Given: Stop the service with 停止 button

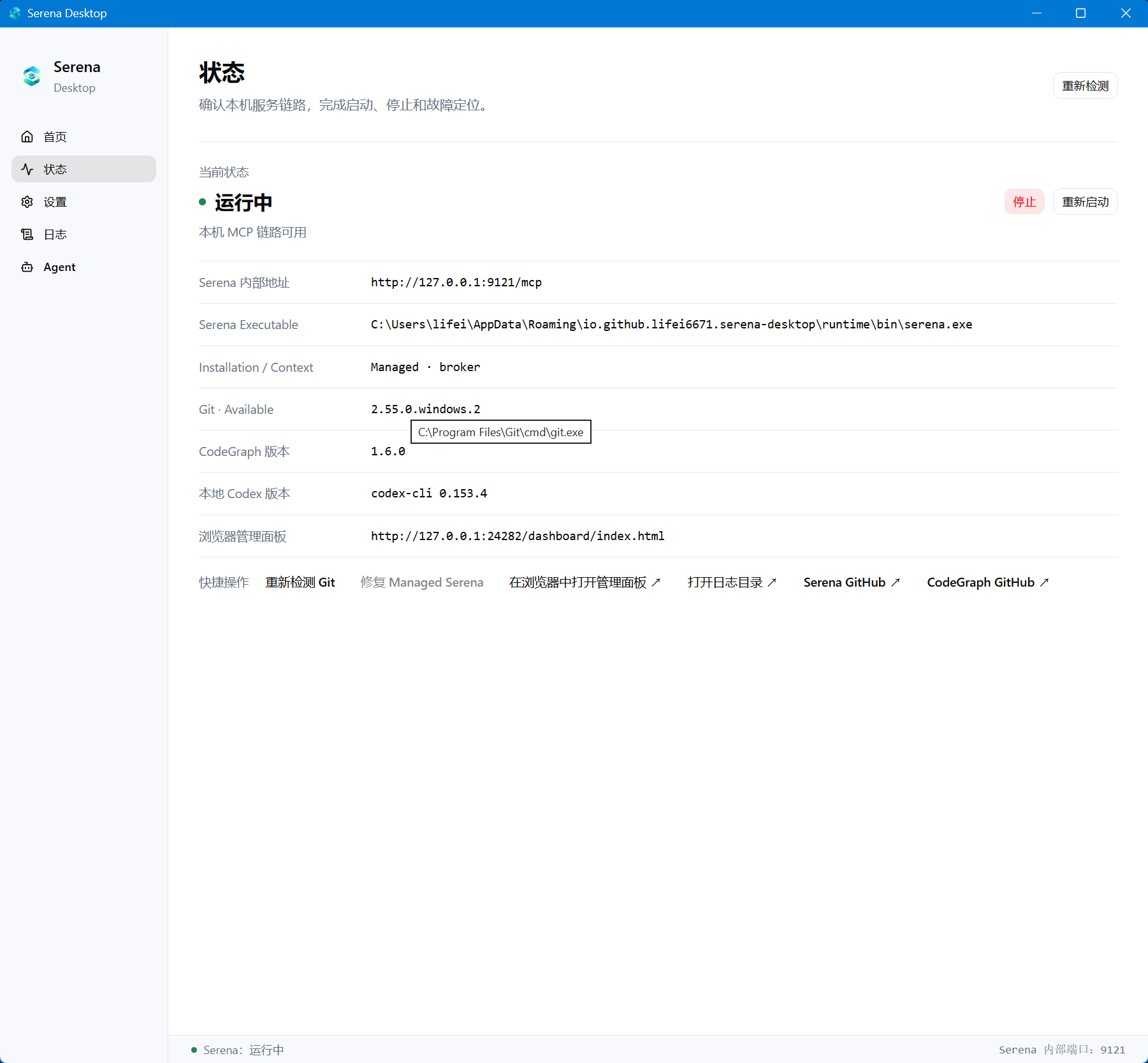Looking at the screenshot, I should [1024, 202].
